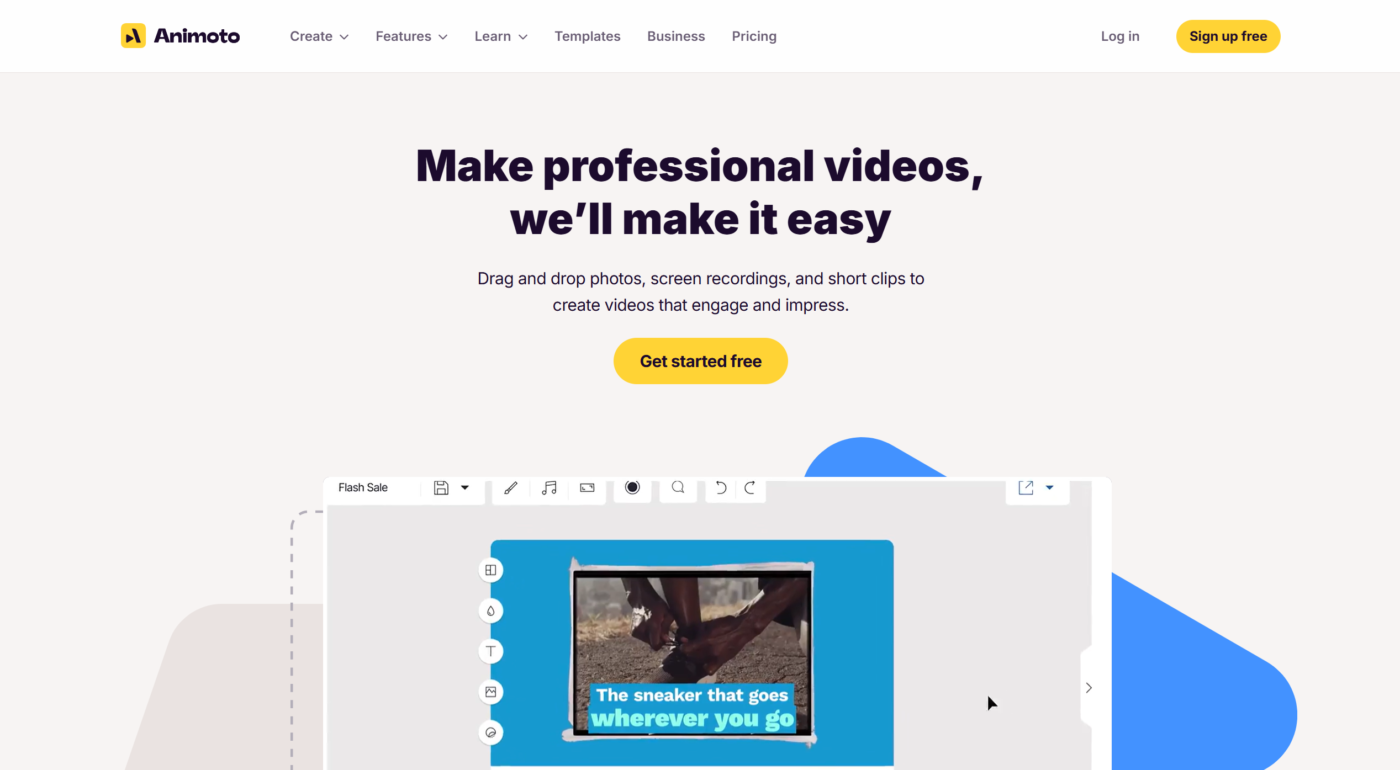Image resolution: width=1400 pixels, height=770 pixels.
Task: Click the redo arrow icon
Action: tap(749, 488)
